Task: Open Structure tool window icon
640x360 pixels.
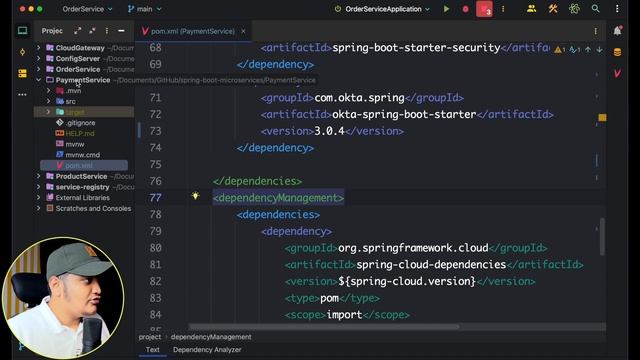Action: click(22, 73)
